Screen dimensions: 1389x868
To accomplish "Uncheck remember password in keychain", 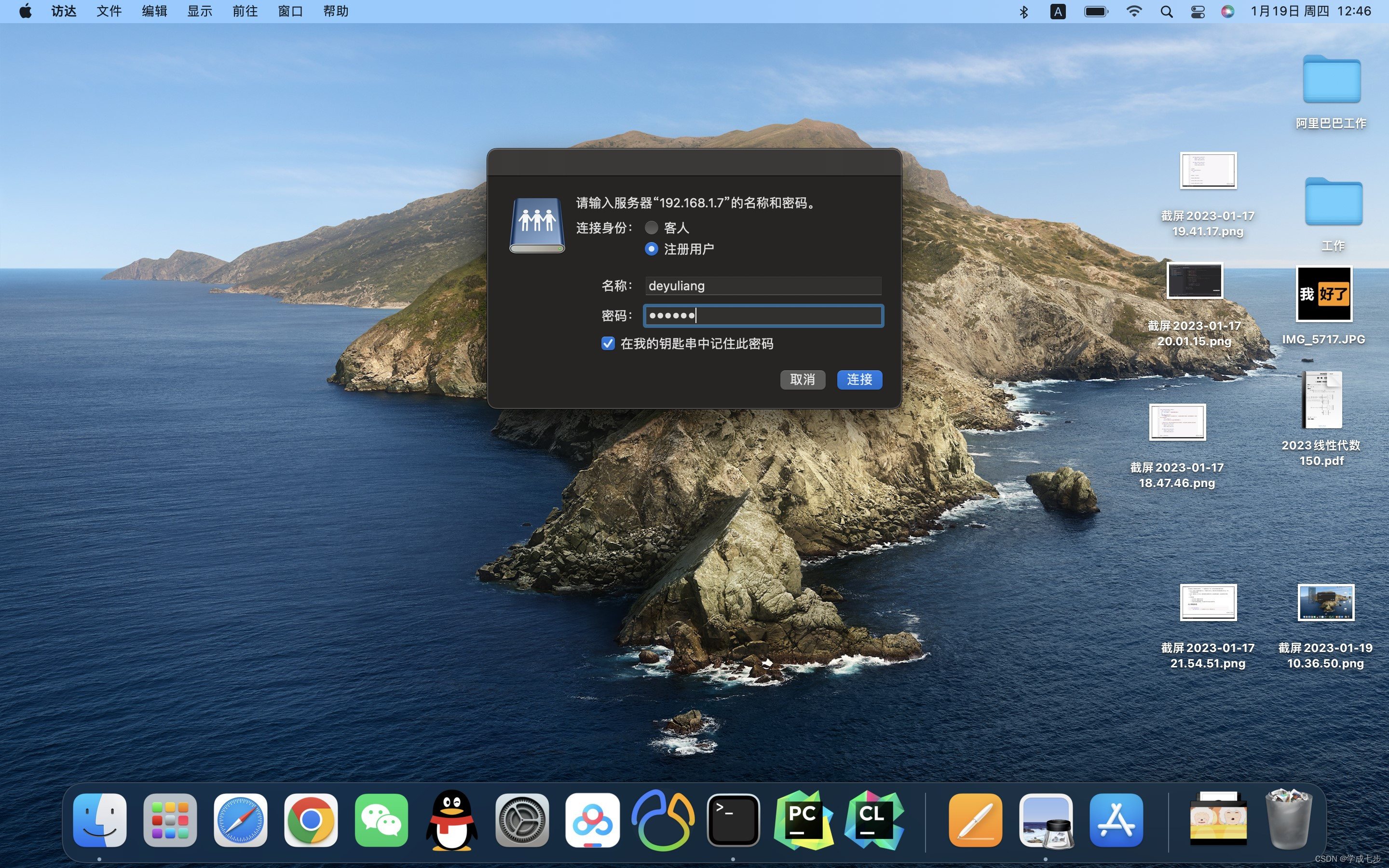I will click(x=608, y=343).
